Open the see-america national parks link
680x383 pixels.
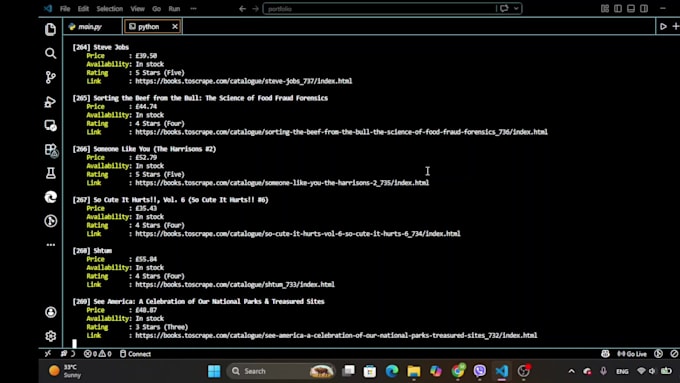pyautogui.click(x=336, y=335)
